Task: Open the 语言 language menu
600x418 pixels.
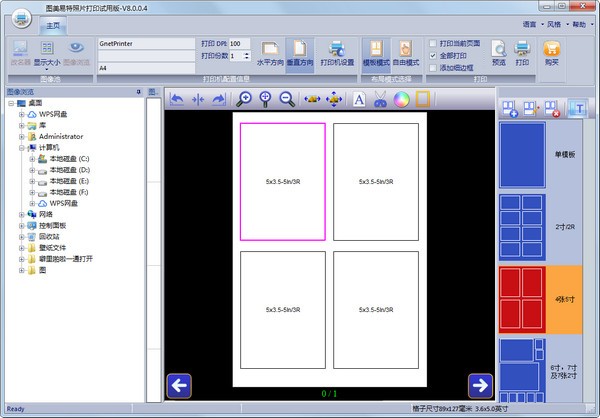Action: [x=529, y=22]
